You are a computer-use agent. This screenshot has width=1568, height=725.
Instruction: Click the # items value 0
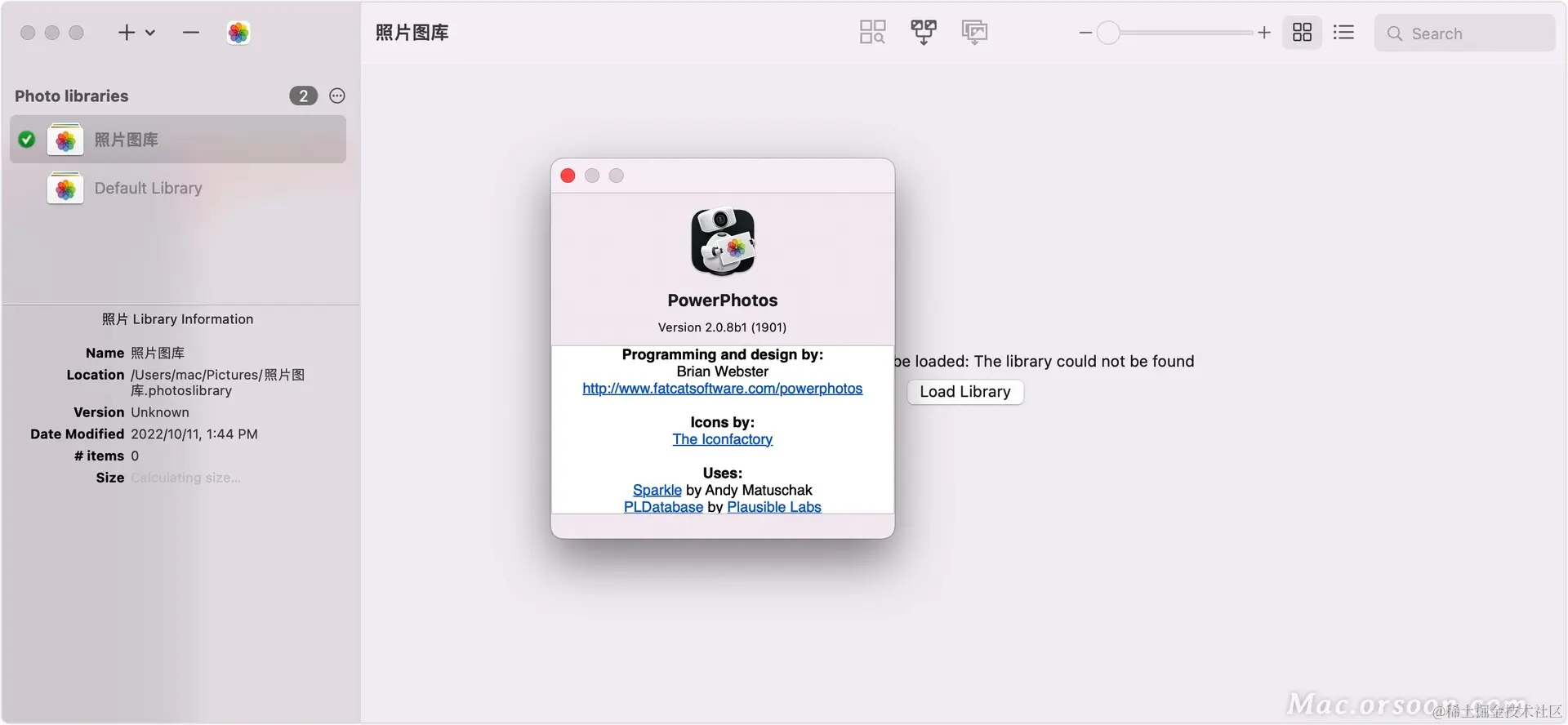click(135, 456)
